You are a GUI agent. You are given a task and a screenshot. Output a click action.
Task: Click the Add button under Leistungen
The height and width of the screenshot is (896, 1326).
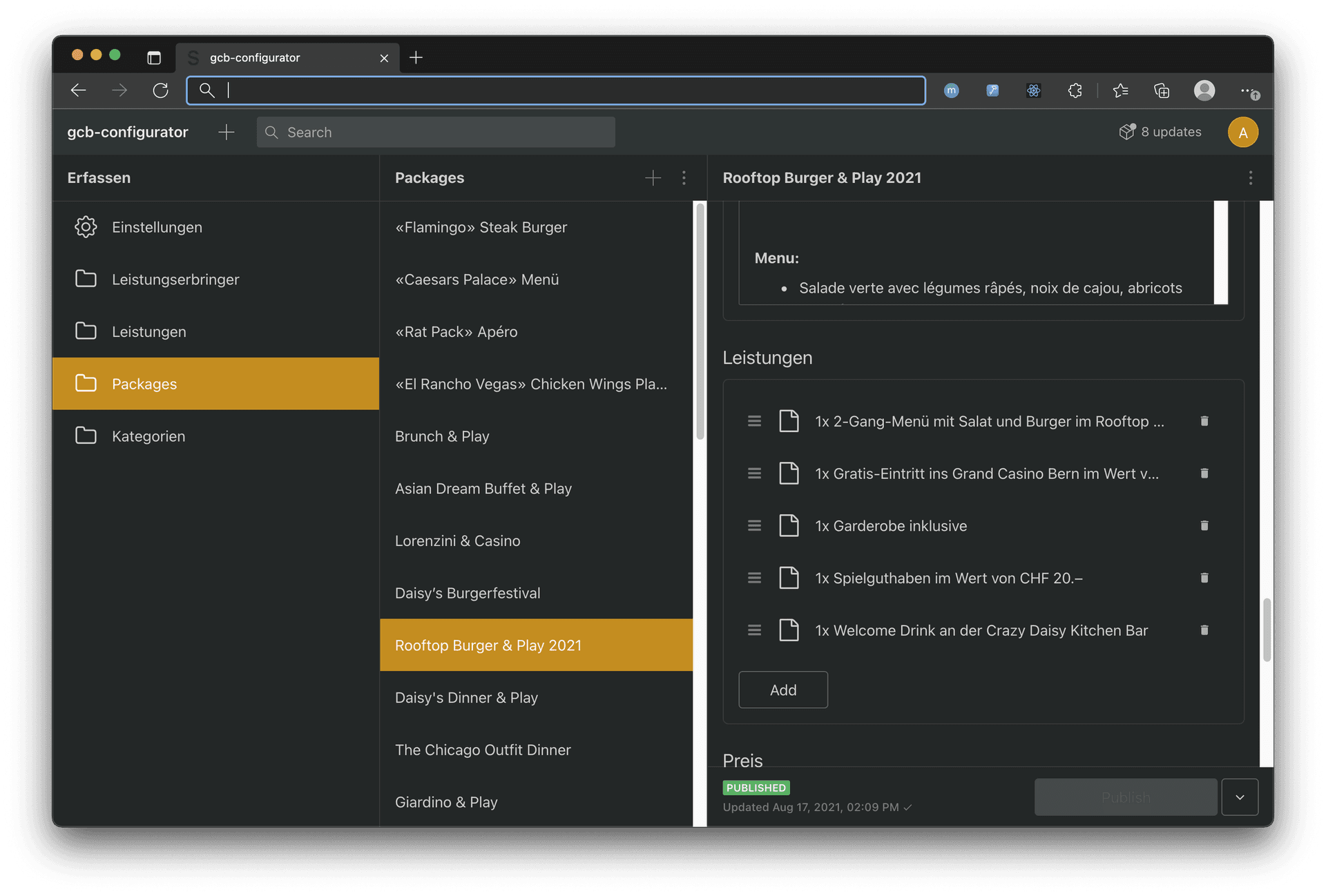point(782,690)
